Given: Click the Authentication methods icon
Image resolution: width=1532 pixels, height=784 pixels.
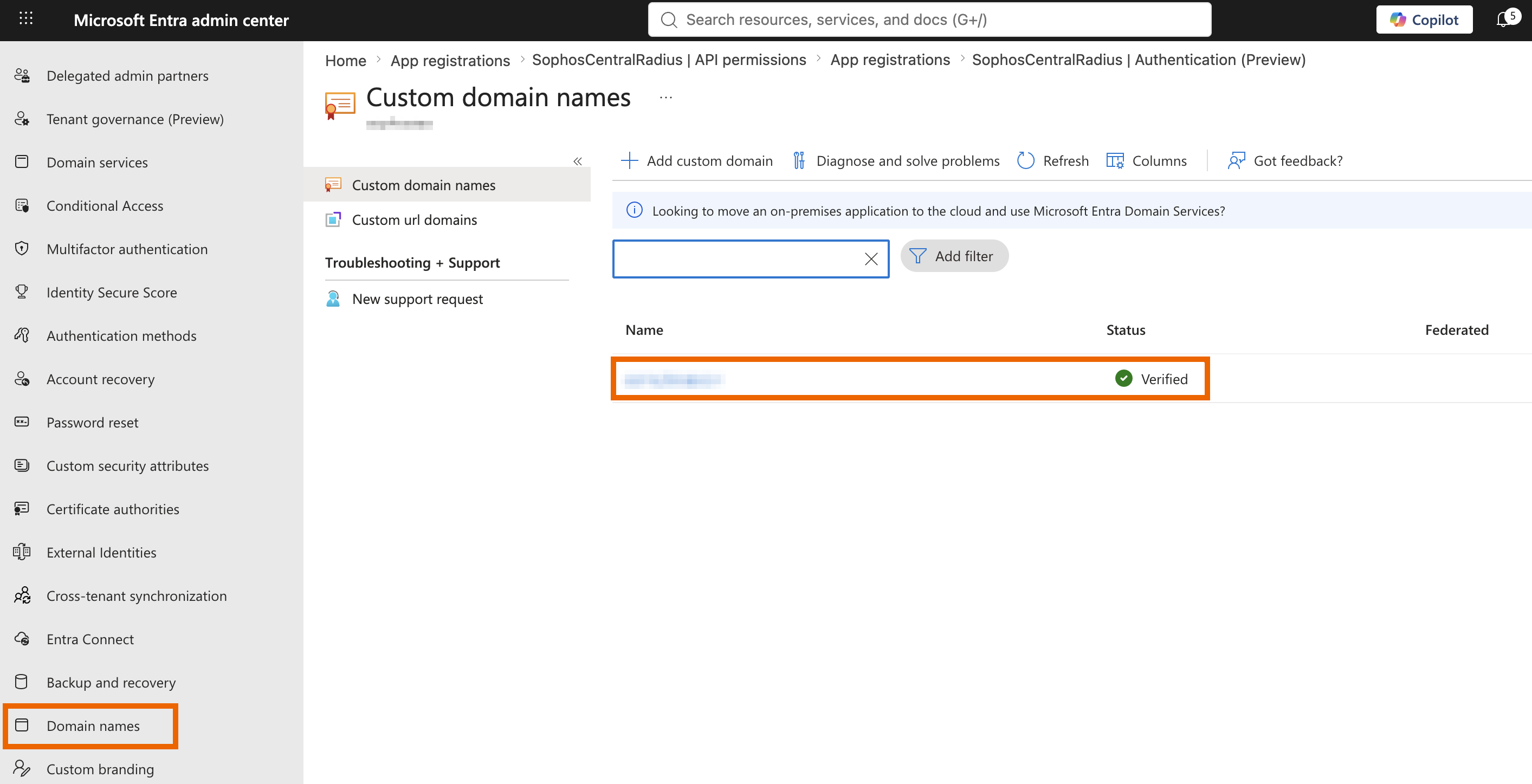Looking at the screenshot, I should tap(22, 335).
